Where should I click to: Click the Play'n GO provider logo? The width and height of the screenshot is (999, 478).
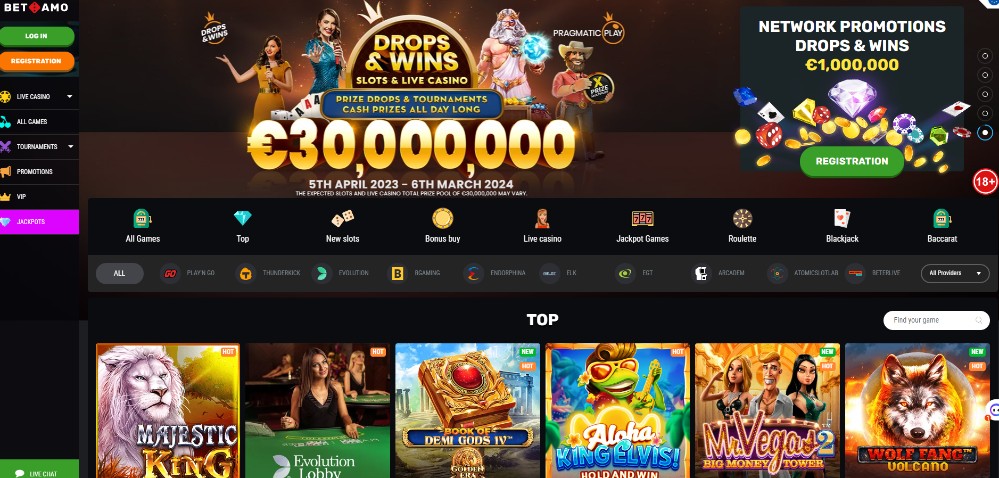click(170, 273)
